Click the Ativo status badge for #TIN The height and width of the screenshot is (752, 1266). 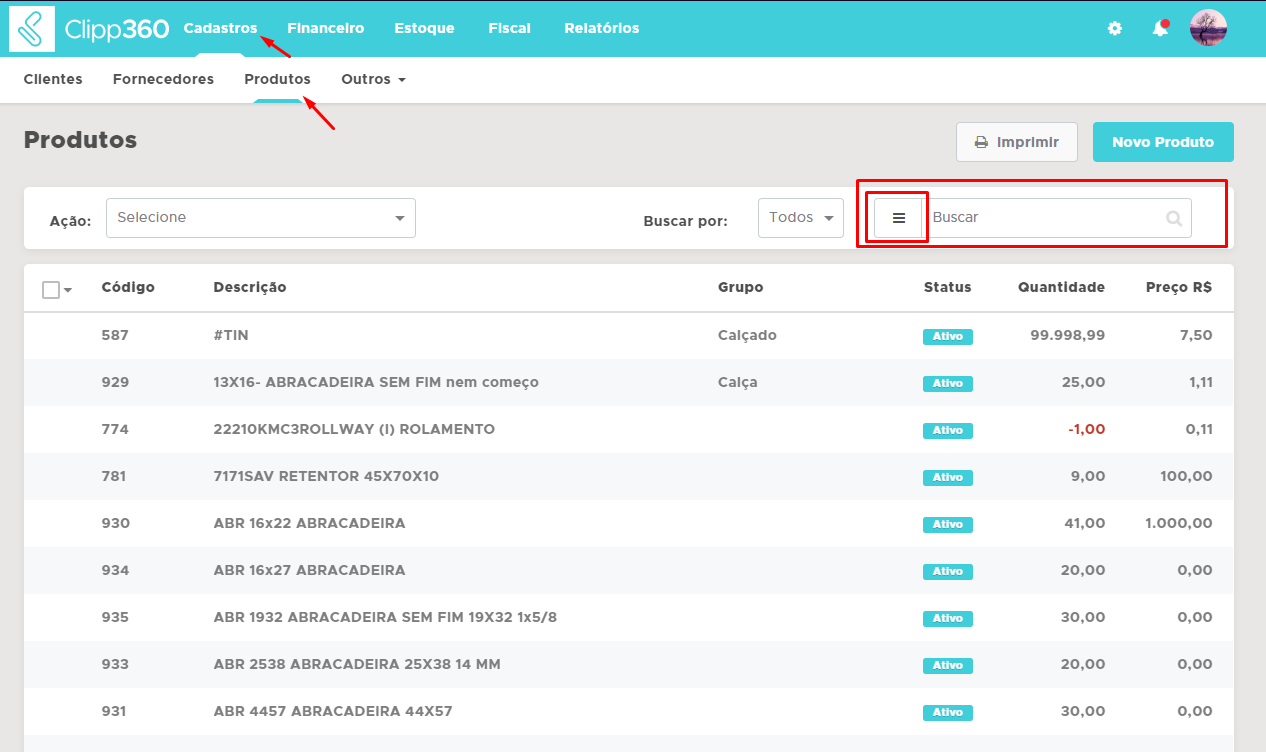pyautogui.click(x=947, y=336)
